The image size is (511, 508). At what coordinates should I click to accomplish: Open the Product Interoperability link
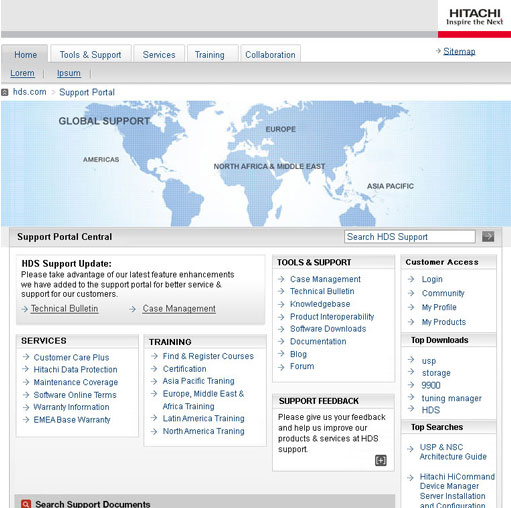click(332, 317)
